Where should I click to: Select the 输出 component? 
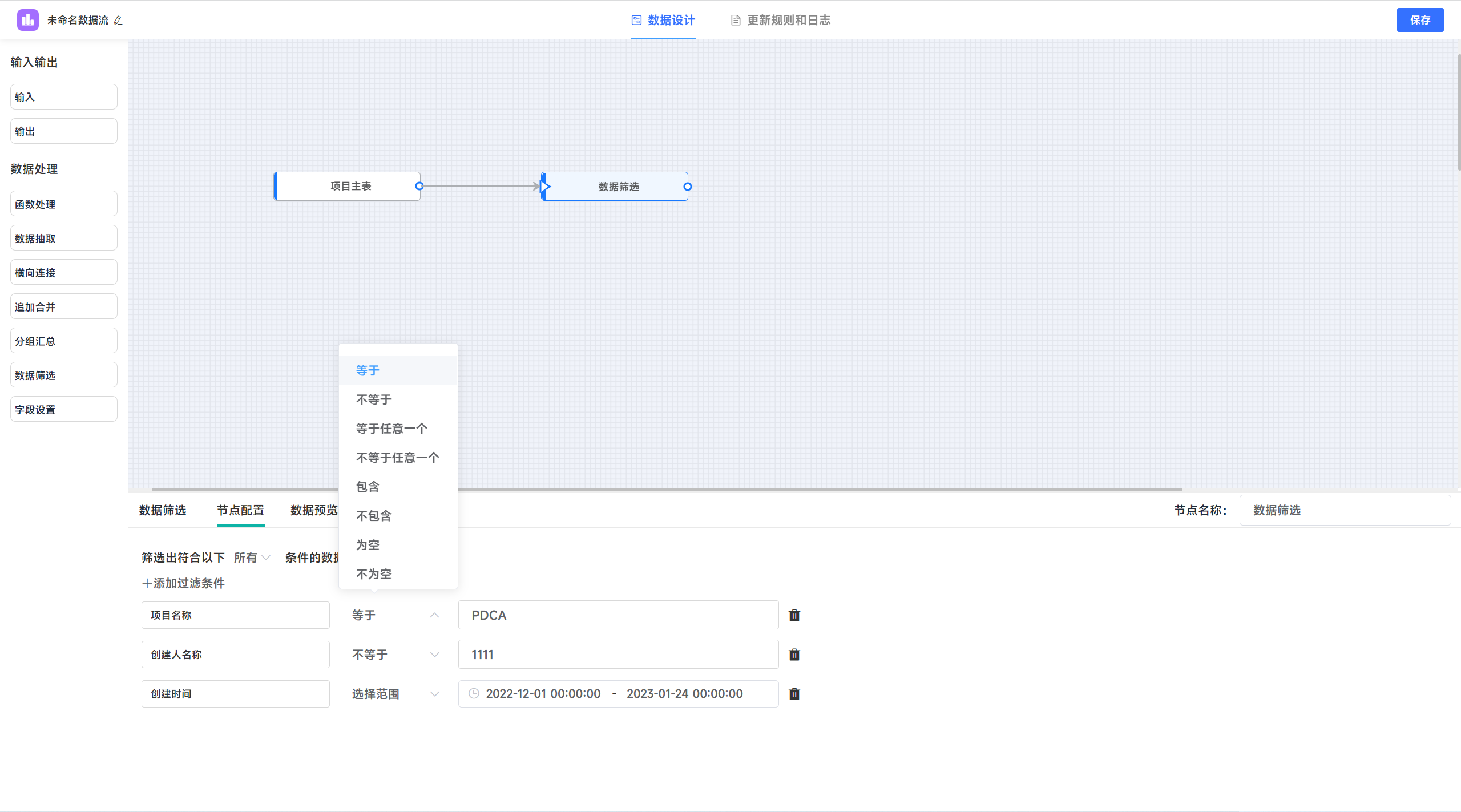(x=64, y=131)
